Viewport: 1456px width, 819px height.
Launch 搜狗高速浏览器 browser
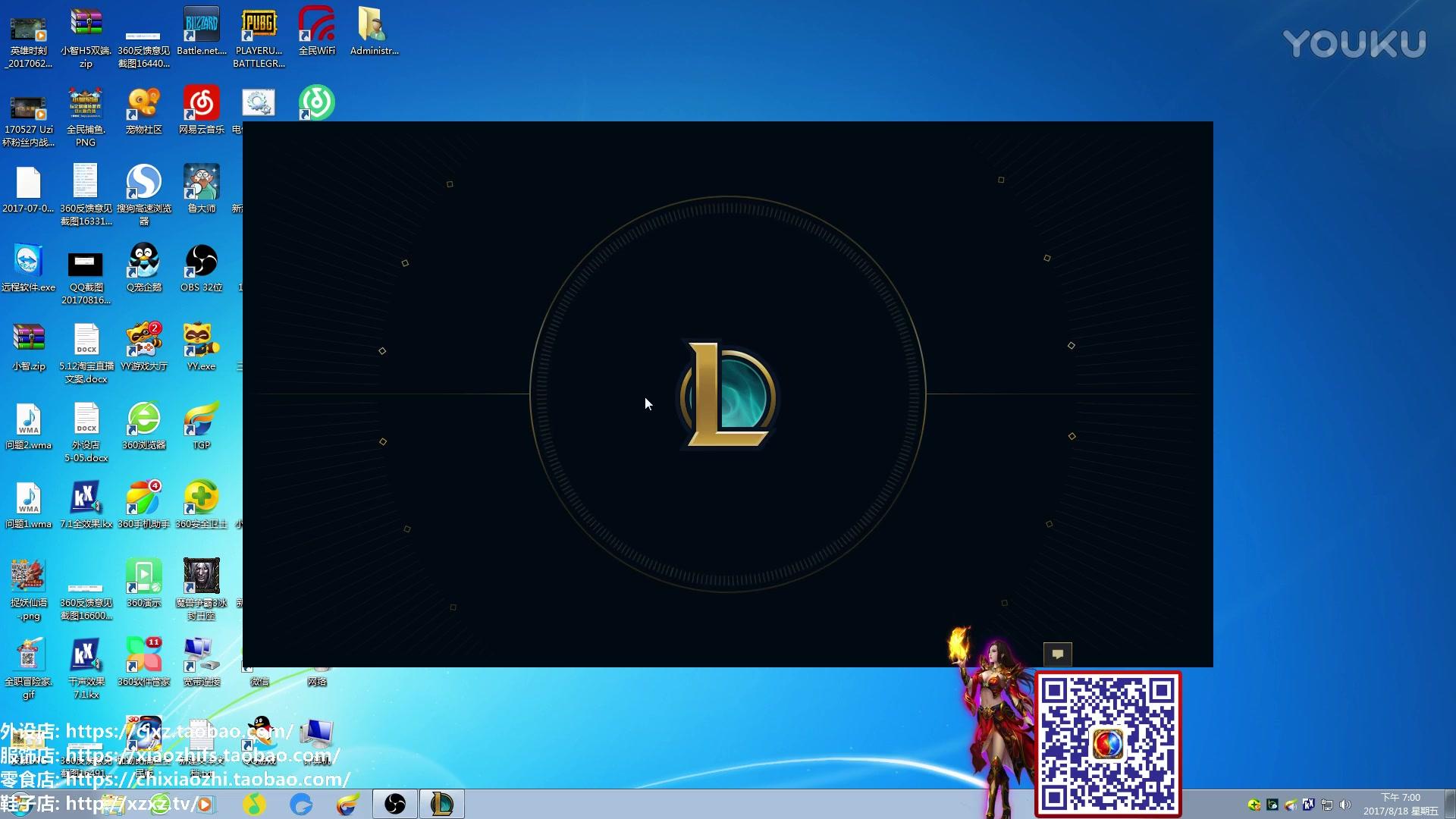point(143,195)
